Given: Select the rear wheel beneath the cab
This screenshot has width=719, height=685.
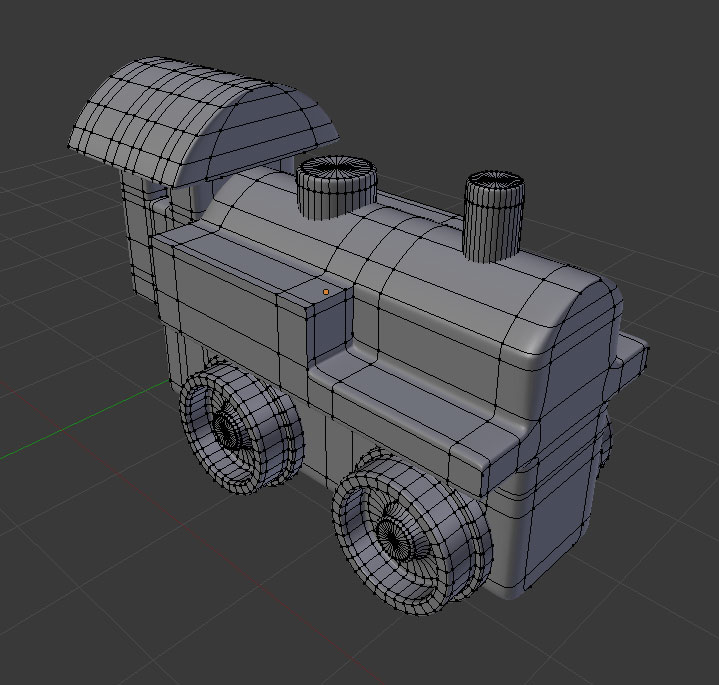Looking at the screenshot, I should pos(240,429).
